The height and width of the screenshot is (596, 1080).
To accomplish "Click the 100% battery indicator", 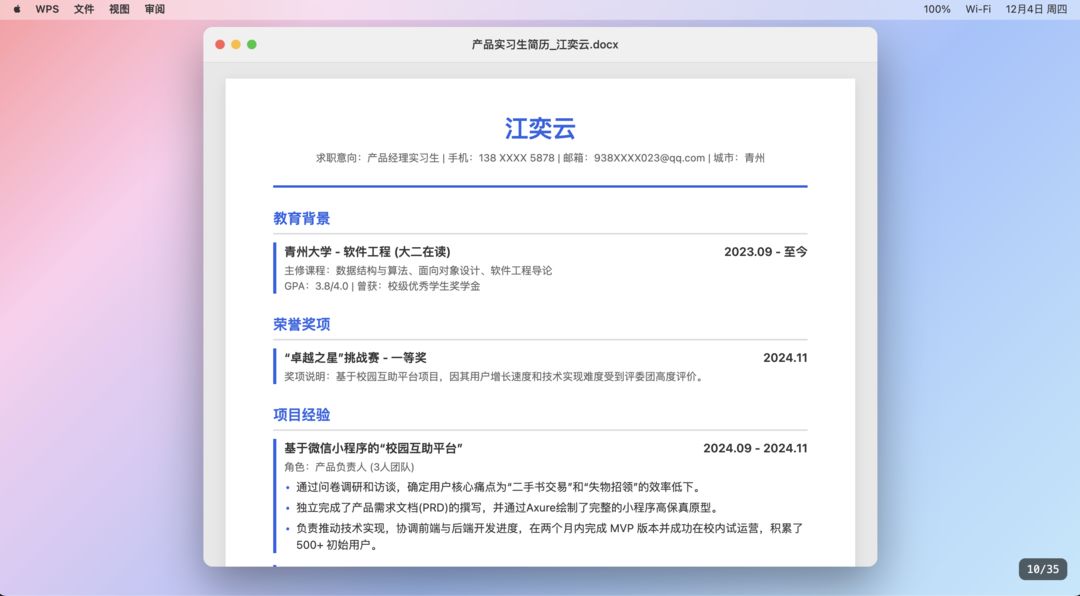I will click(936, 8).
